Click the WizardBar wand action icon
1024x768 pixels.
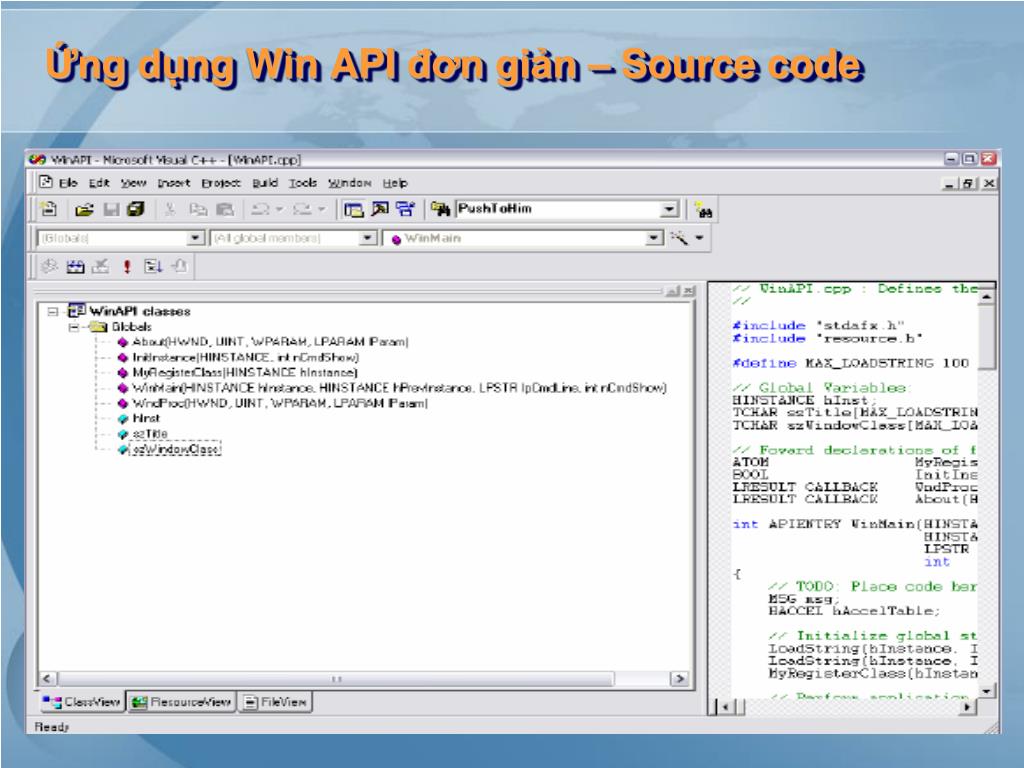pyautogui.click(x=680, y=238)
